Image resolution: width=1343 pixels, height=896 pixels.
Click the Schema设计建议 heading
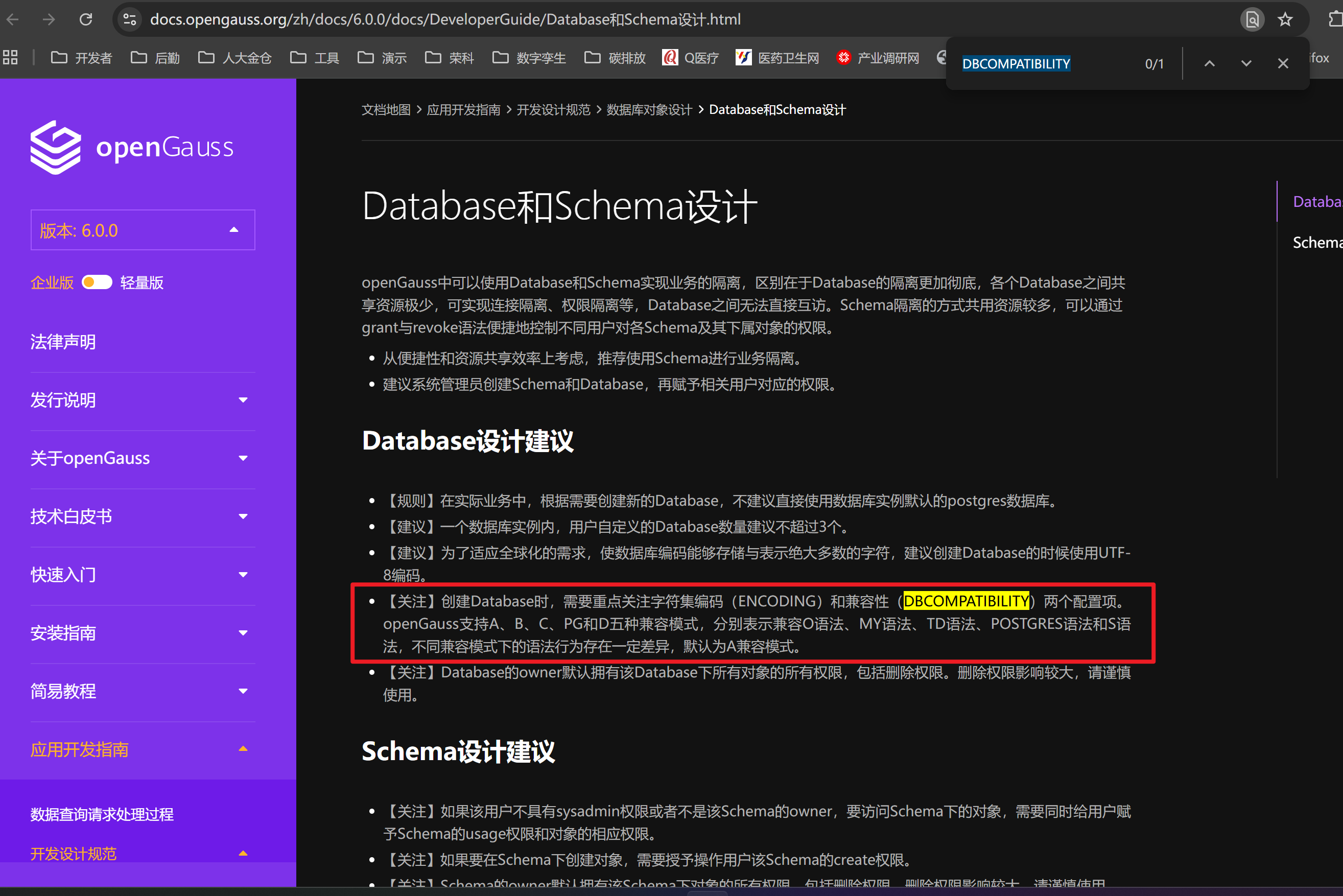tap(458, 751)
